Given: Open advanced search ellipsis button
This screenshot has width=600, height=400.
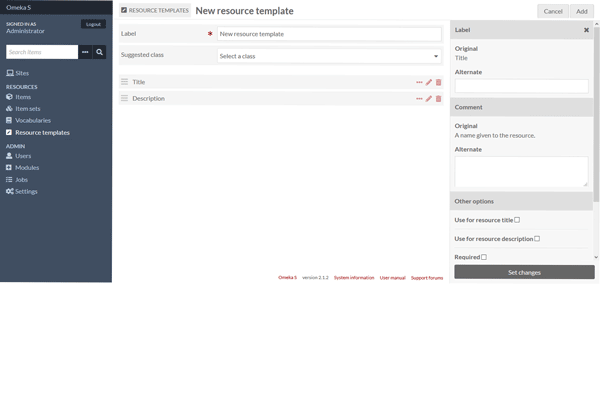Looking at the screenshot, I should coord(85,52).
